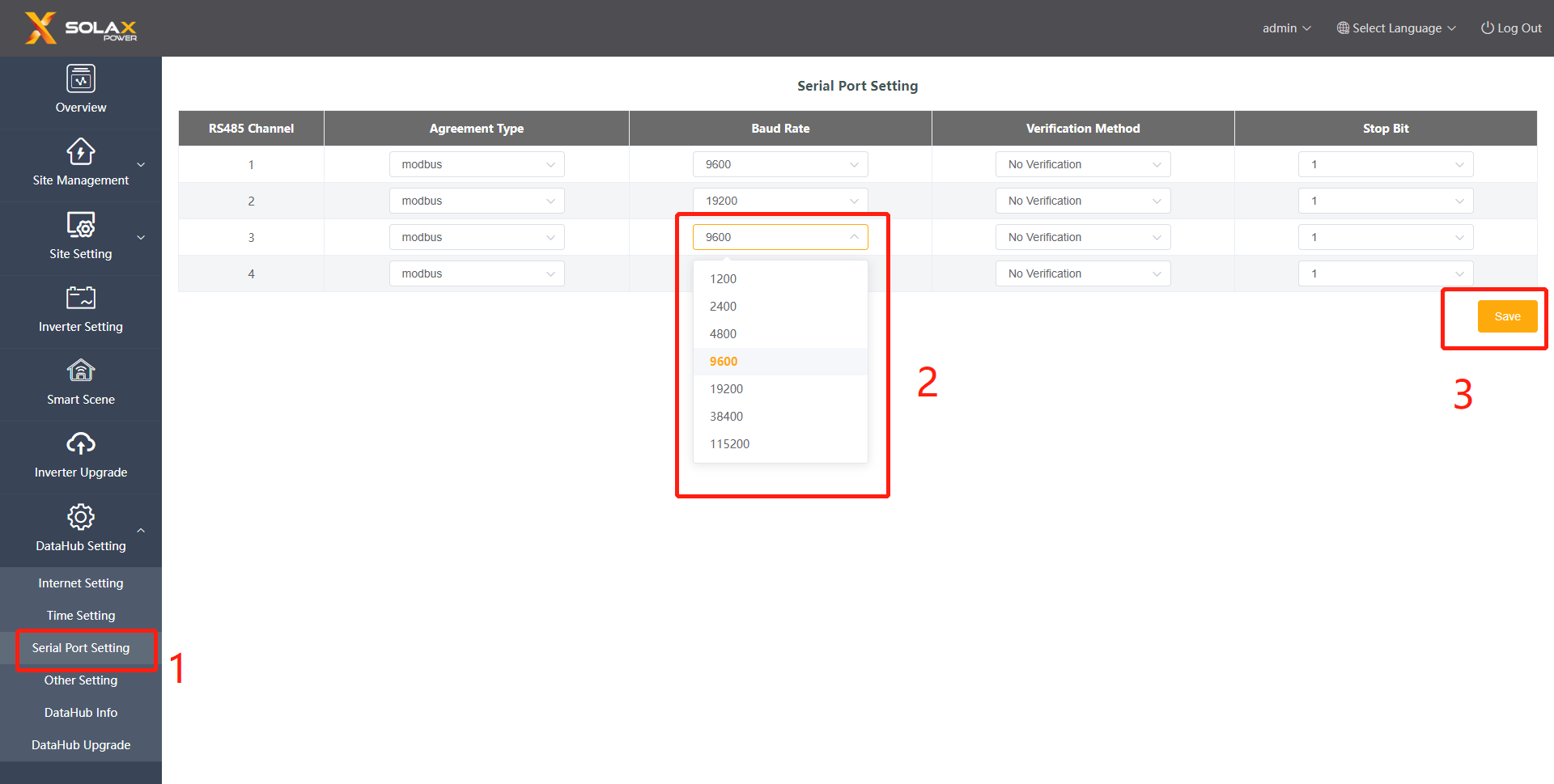This screenshot has height=784, width=1554.
Task: Pick the 4800 baud rate option
Action: click(x=724, y=334)
